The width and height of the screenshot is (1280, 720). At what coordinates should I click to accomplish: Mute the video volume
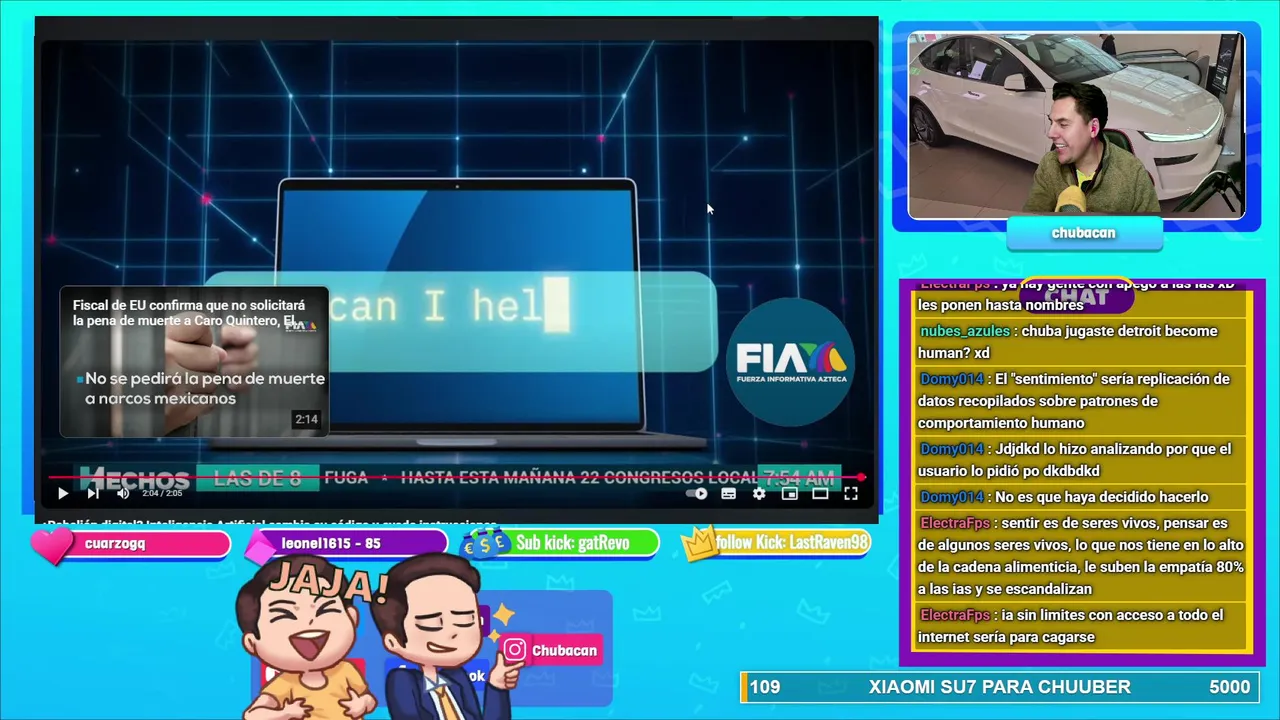point(123,493)
